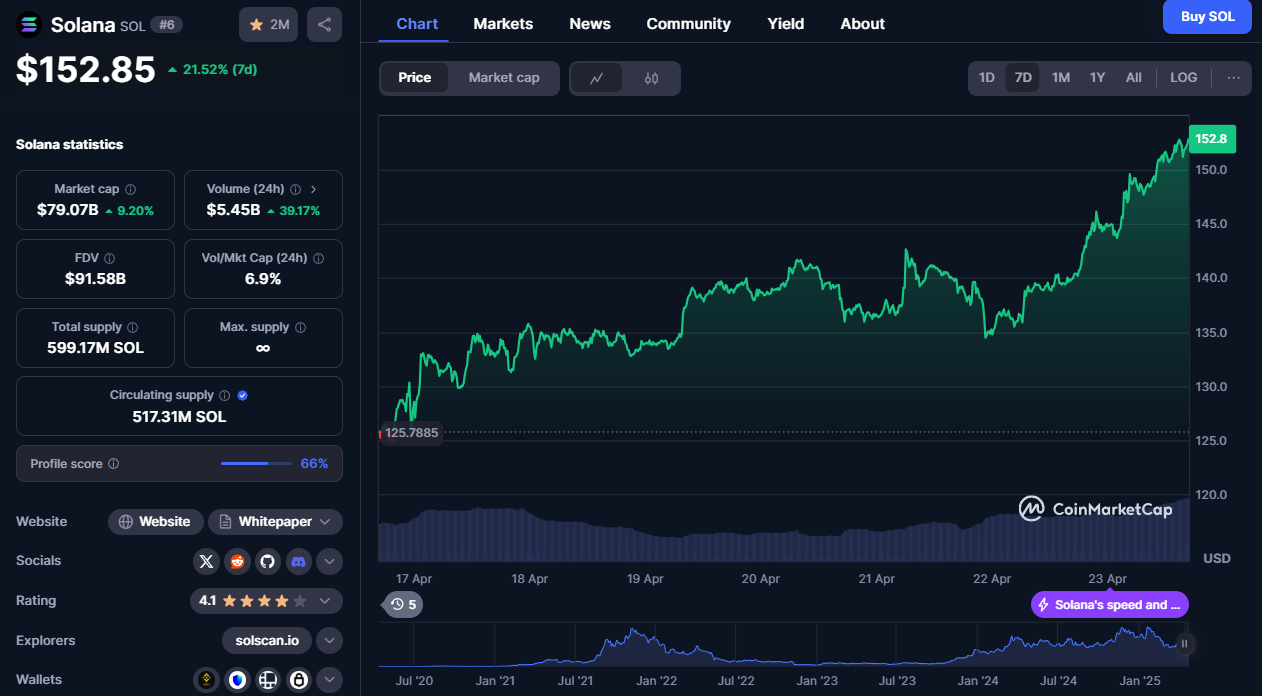Click Circulating supply info icon

[224, 395]
